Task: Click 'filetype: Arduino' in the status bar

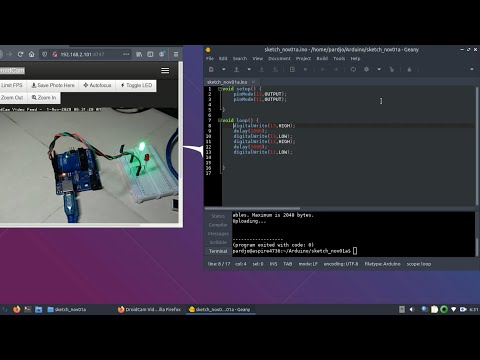Action: click(x=382, y=264)
